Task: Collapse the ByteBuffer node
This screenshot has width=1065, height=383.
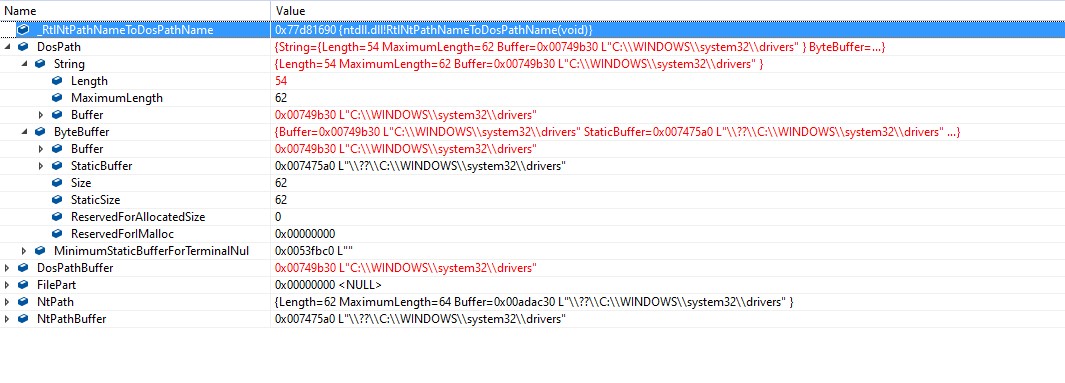Action: 24,132
